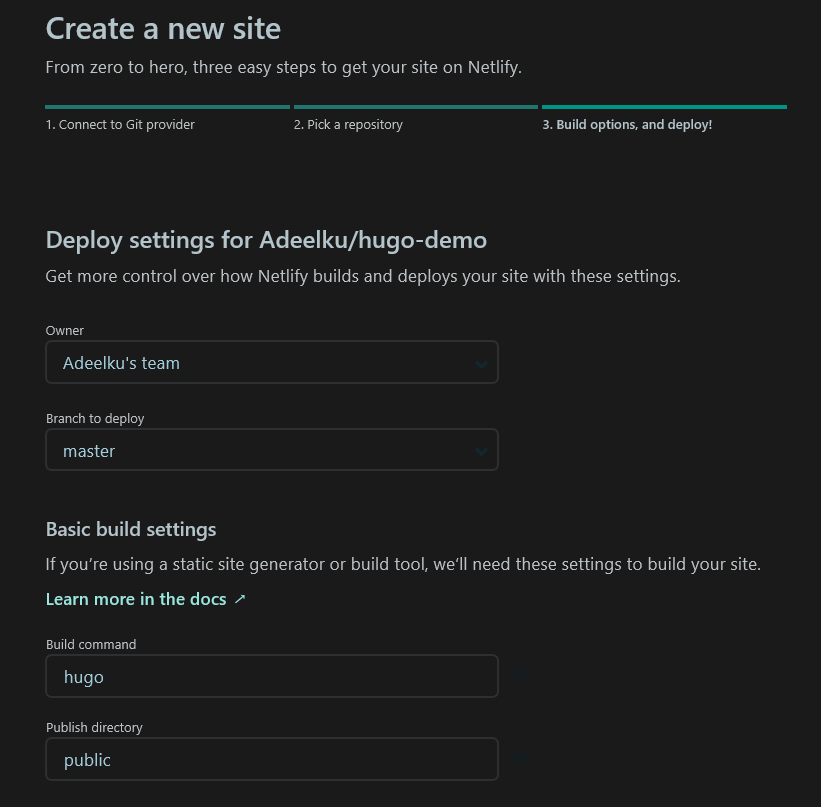Viewport: 821px width, 807px height.
Task: Select step 3 Build options, and deploy!
Action: [627, 125]
